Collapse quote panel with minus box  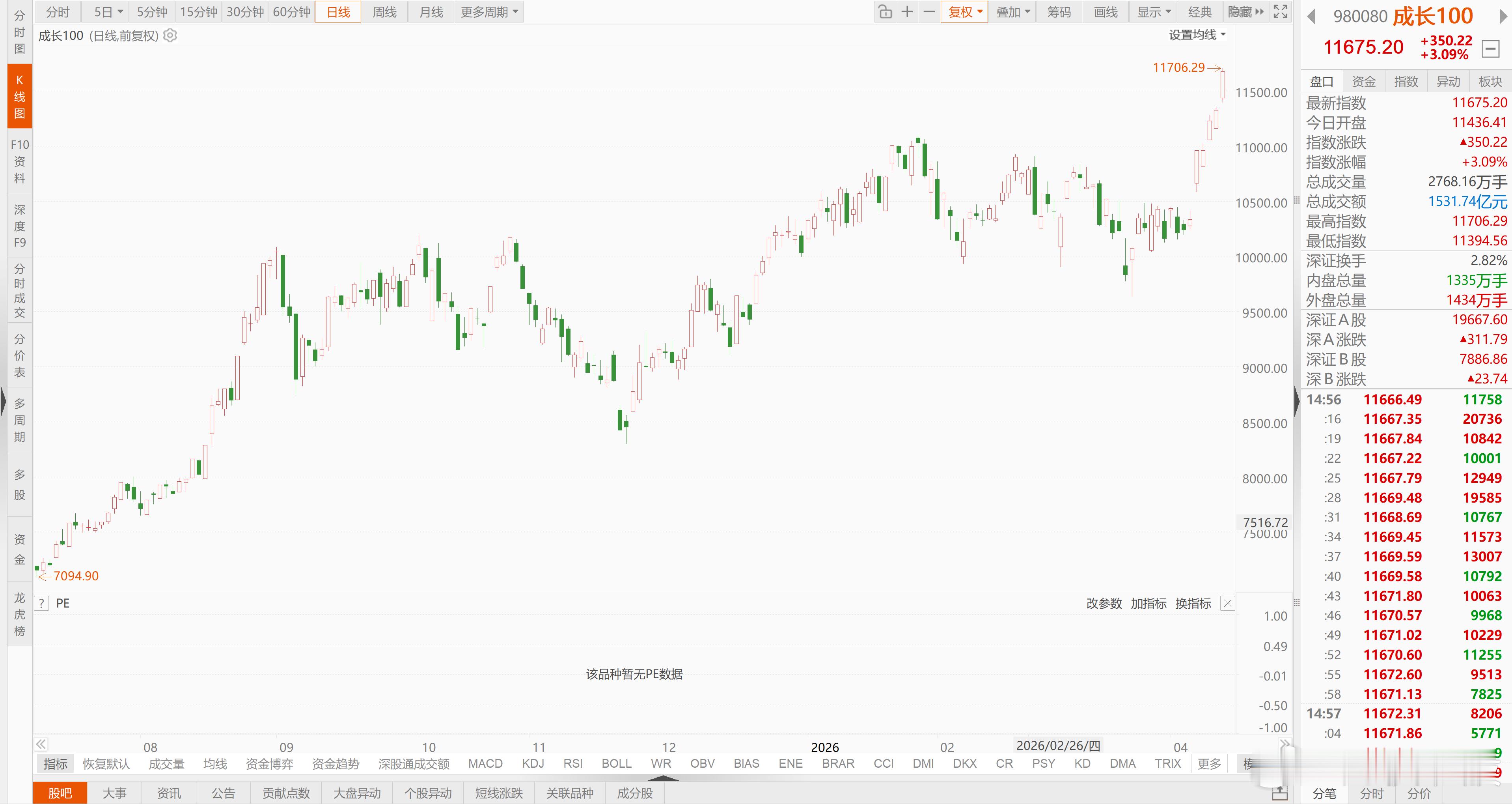[1490, 49]
